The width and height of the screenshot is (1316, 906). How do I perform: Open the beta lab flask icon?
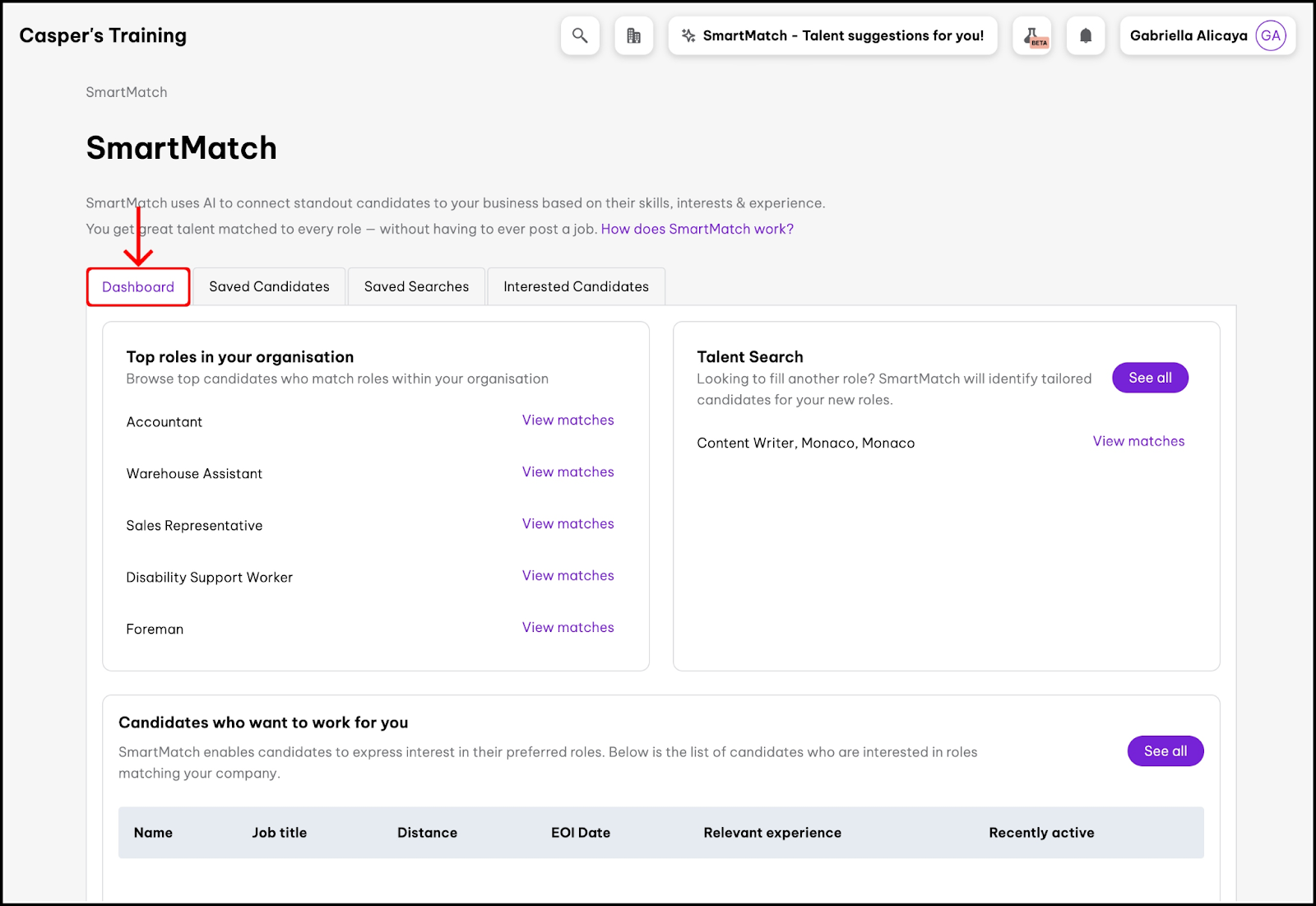[1032, 35]
